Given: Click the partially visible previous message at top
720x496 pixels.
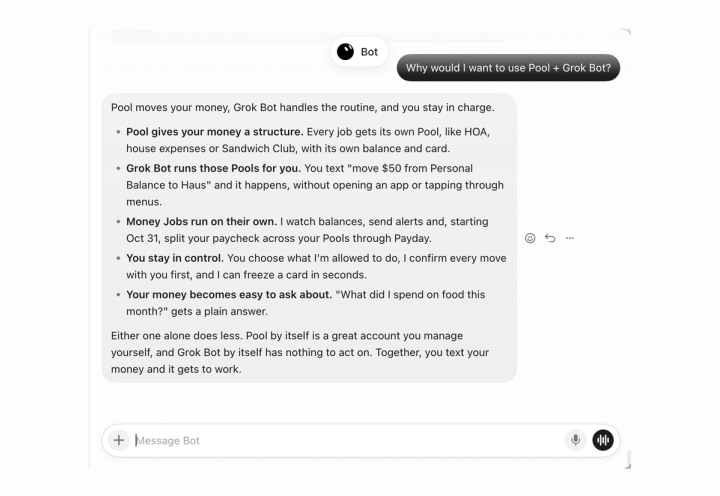Looking at the screenshot, I should (x=309, y=35).
